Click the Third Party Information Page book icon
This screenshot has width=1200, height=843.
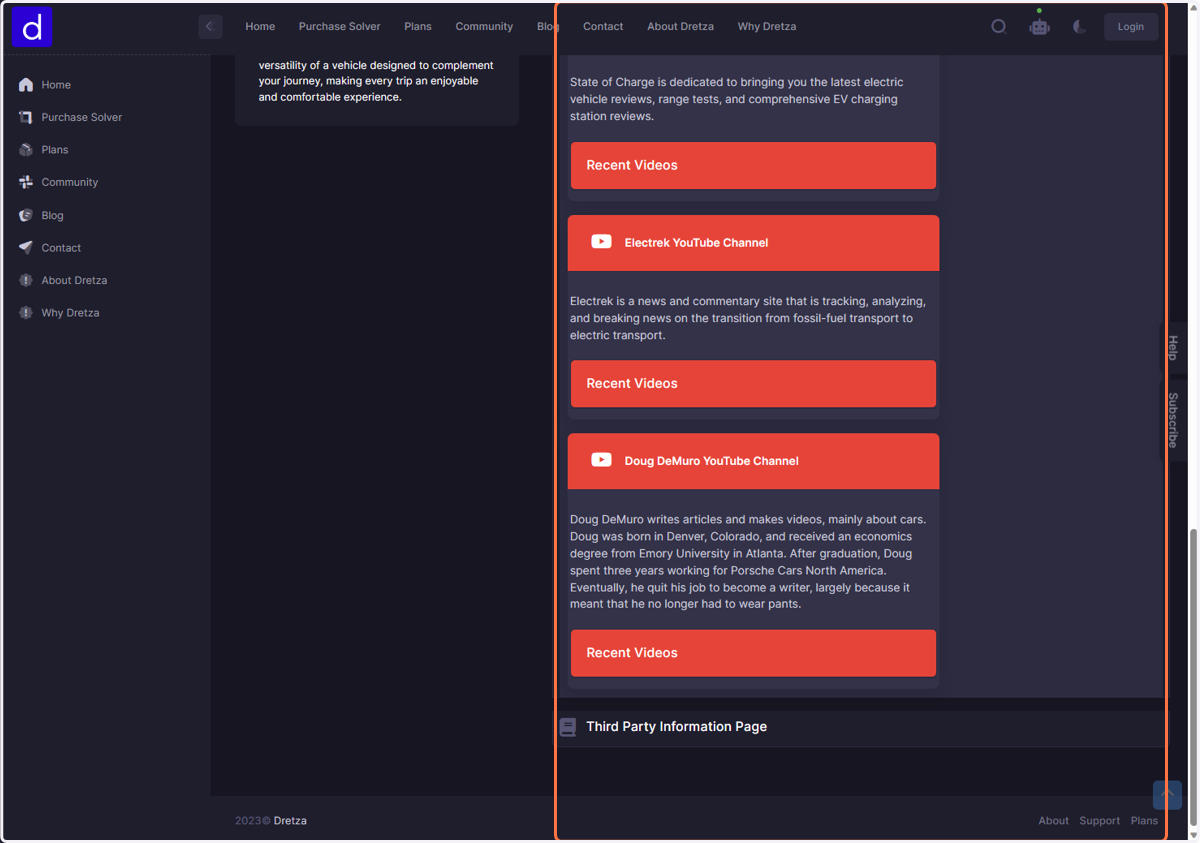click(x=568, y=727)
